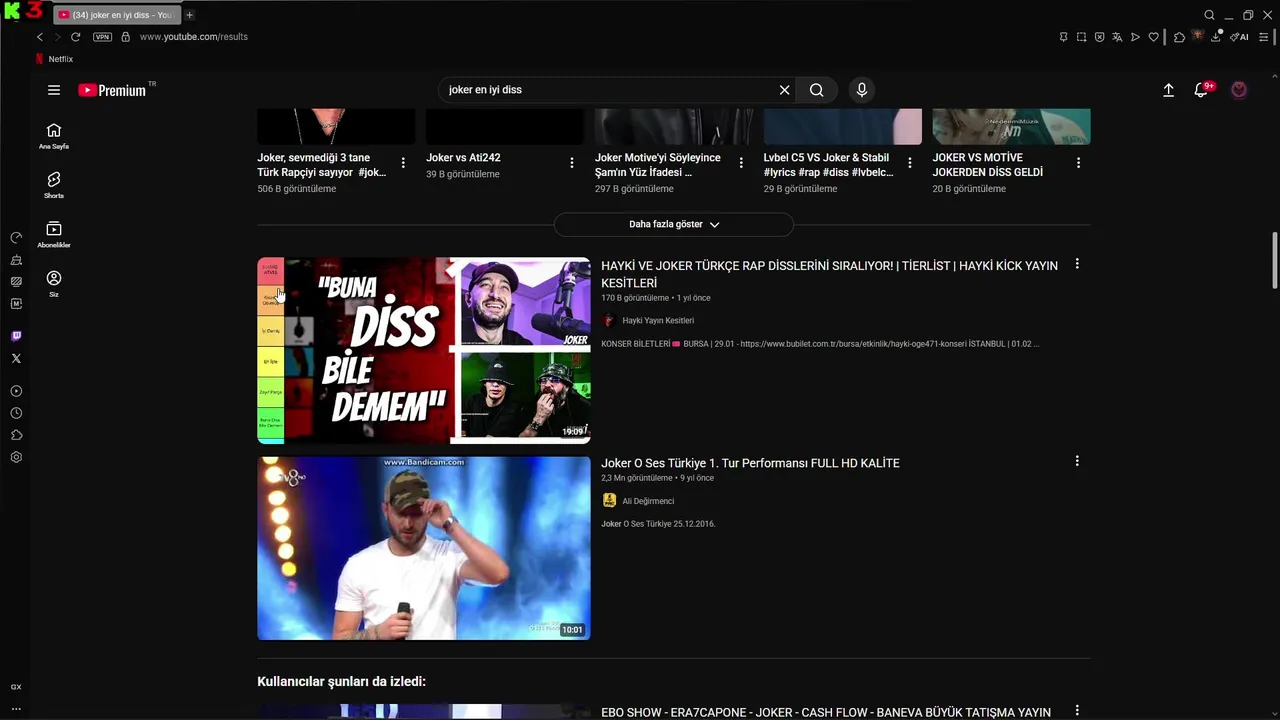Visit Hayki Yayın Kesitleri channel
Viewport: 1280px width, 720px height.
click(658, 320)
